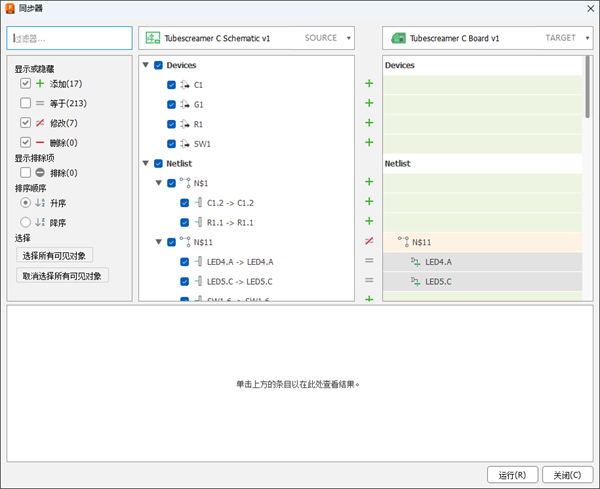
Task: Click the target panel vertical scrollbar
Action: tap(587, 87)
